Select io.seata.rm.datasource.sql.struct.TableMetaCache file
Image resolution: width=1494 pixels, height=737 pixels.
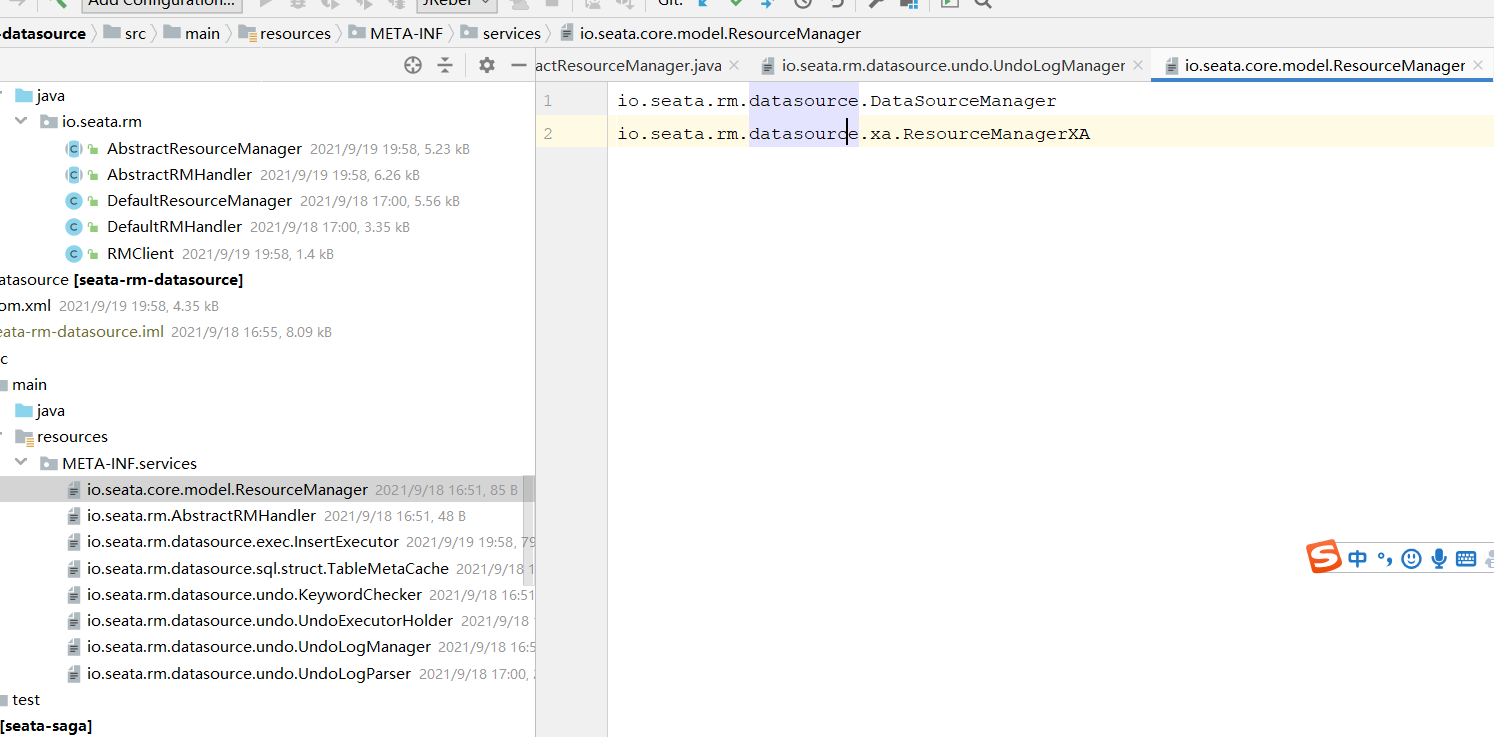(267, 568)
